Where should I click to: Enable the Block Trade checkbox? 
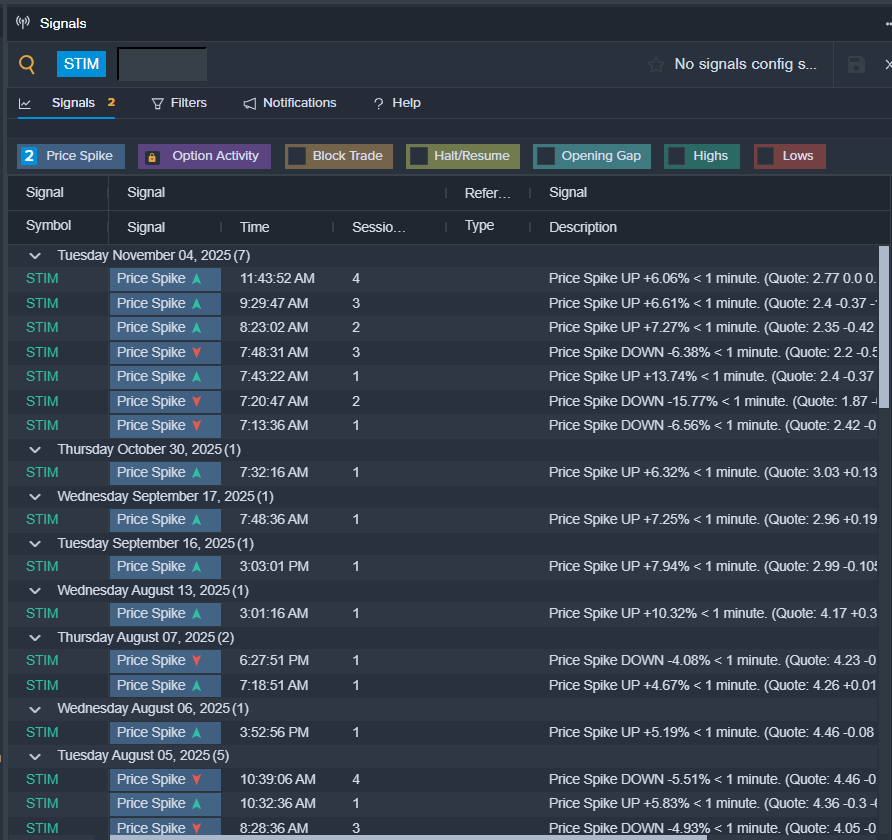(297, 156)
